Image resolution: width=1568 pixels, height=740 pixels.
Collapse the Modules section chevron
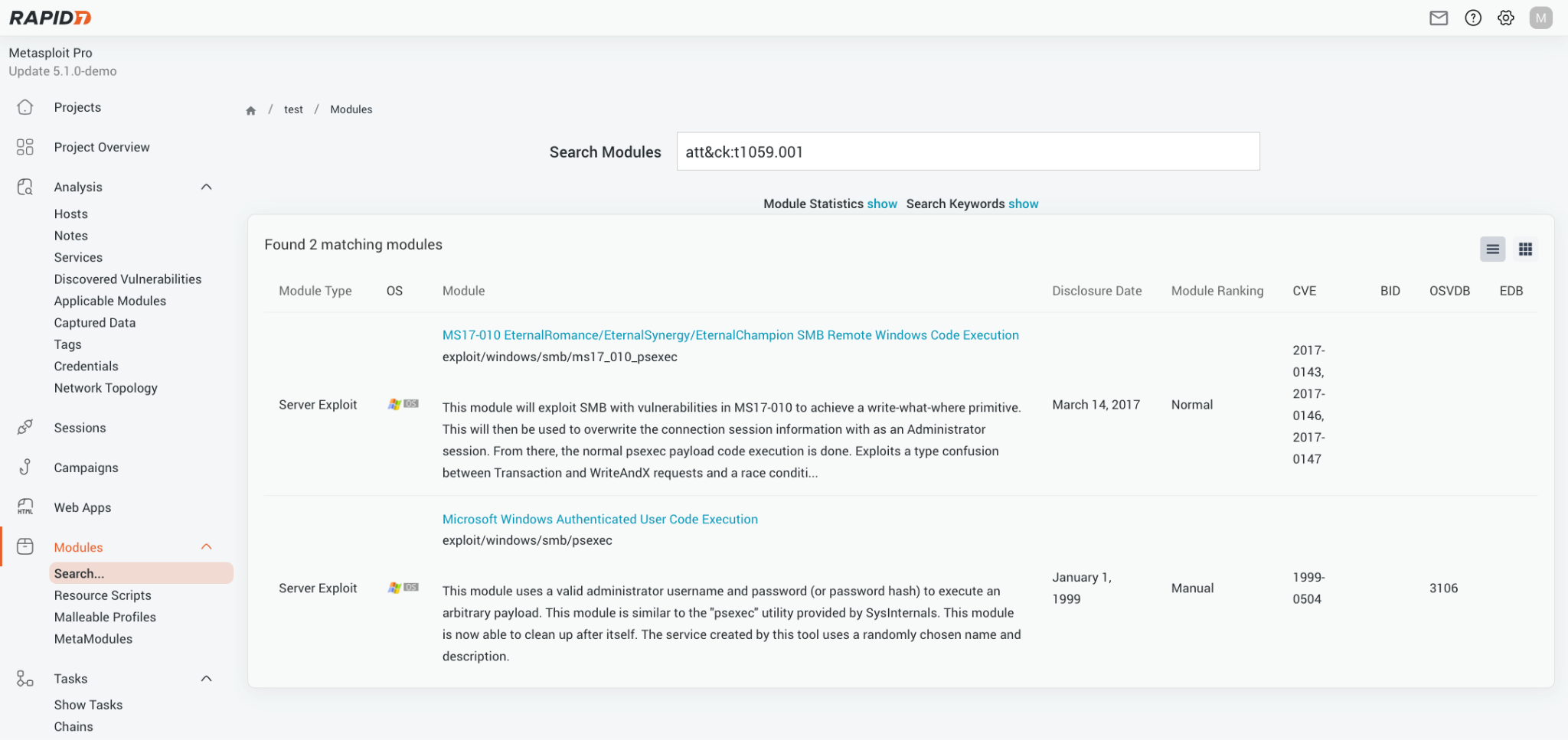click(206, 546)
